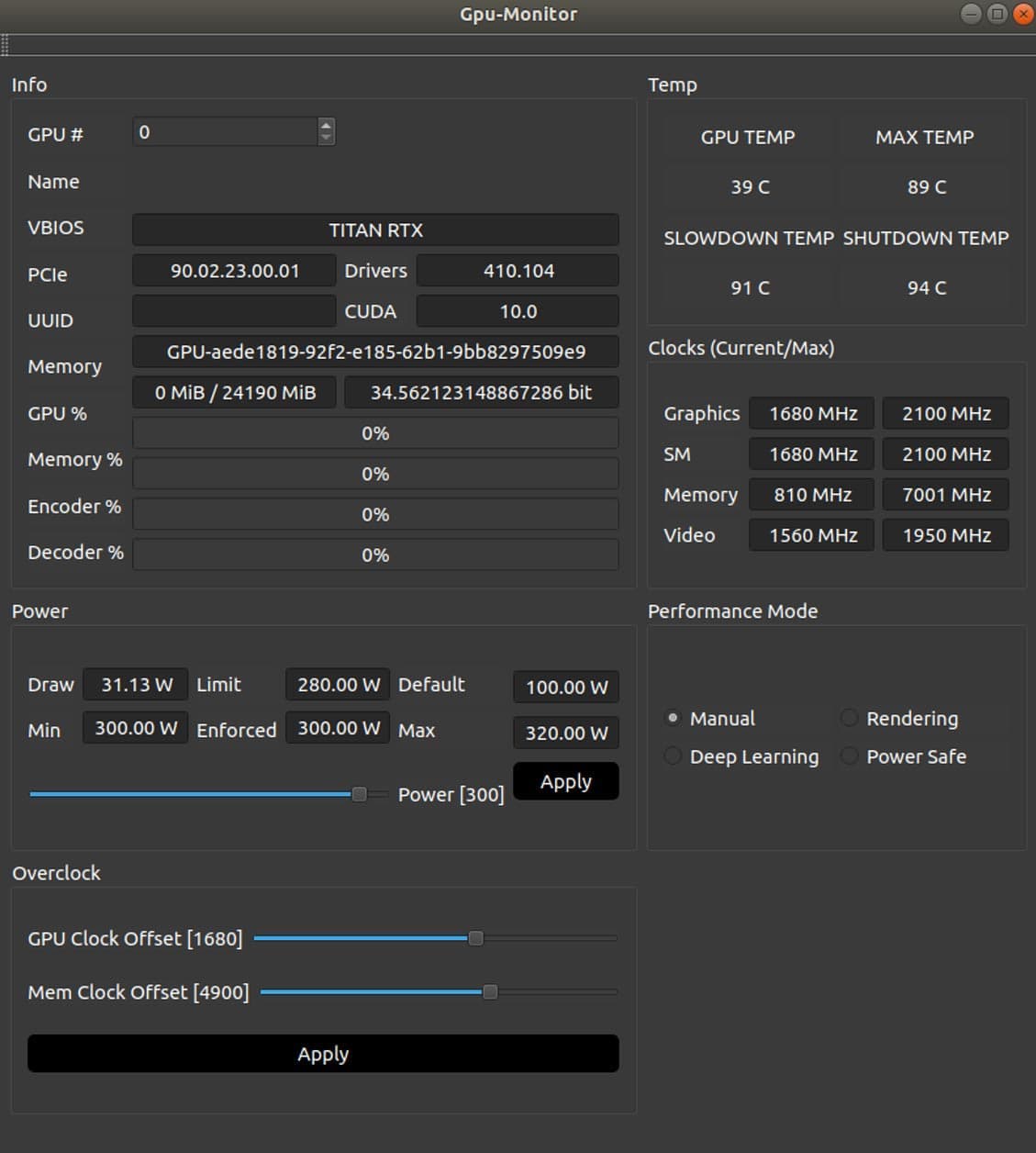Increase GPU # with the up arrow
This screenshot has height=1153, width=1036.
[326, 126]
